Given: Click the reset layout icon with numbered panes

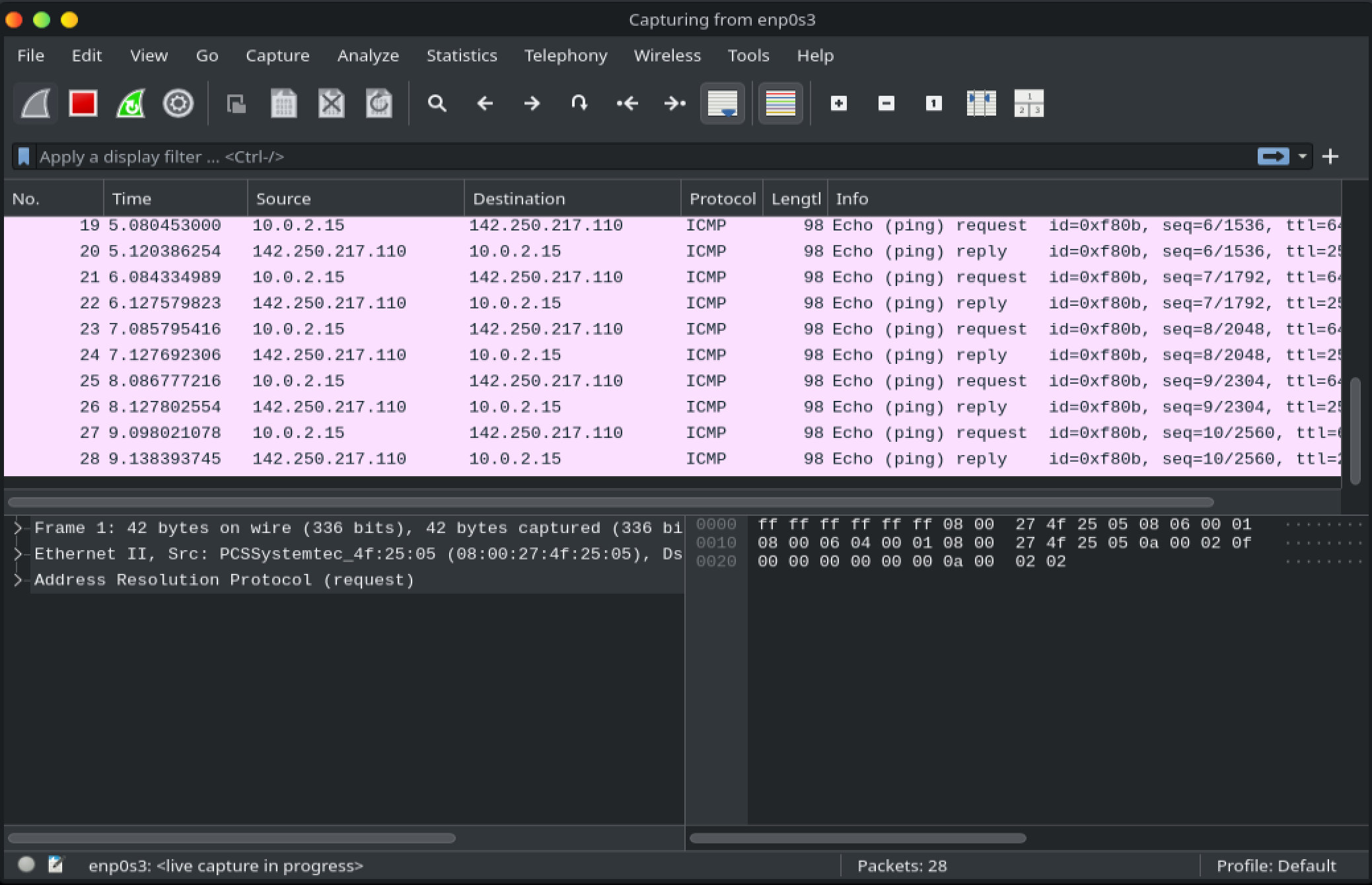Looking at the screenshot, I should (x=1029, y=104).
